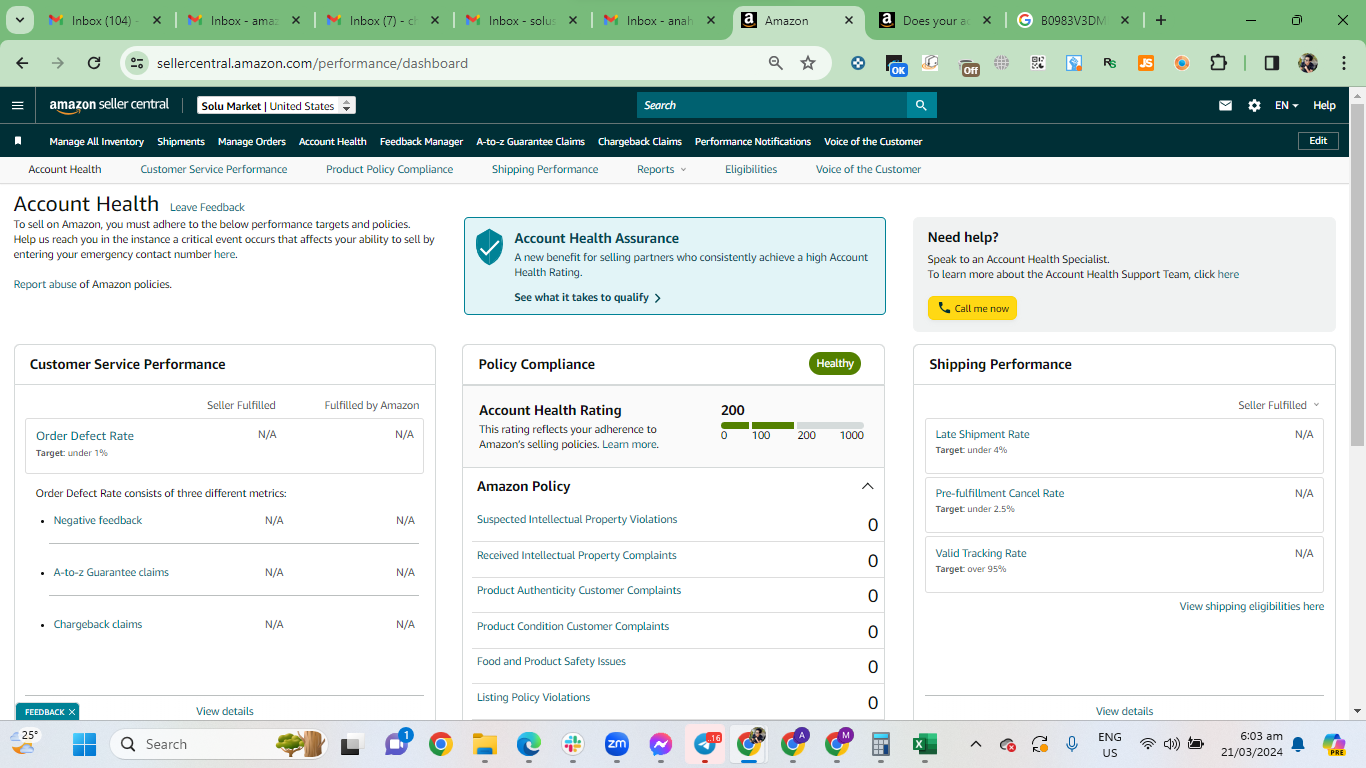The image size is (1366, 768).
Task: Bookmark this page with the star icon
Action: (808, 63)
